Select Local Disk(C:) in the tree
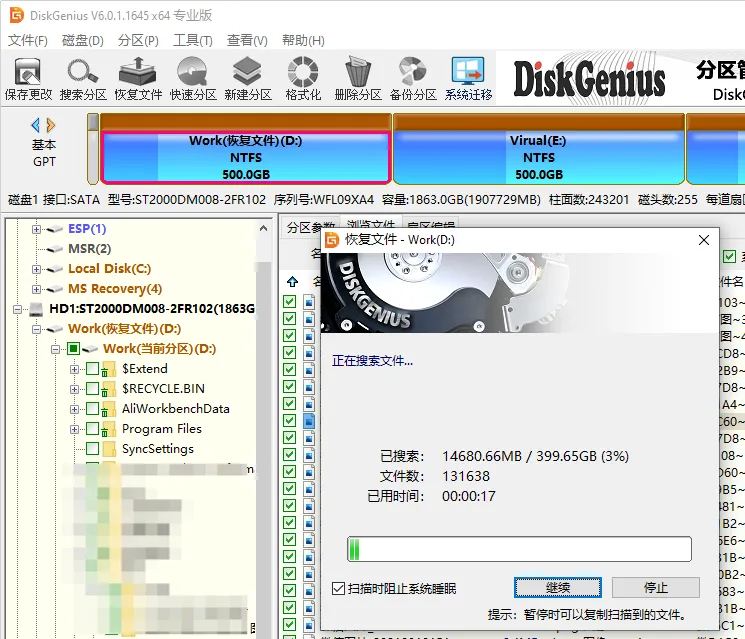Screen dimensions: 745x639 [109, 269]
